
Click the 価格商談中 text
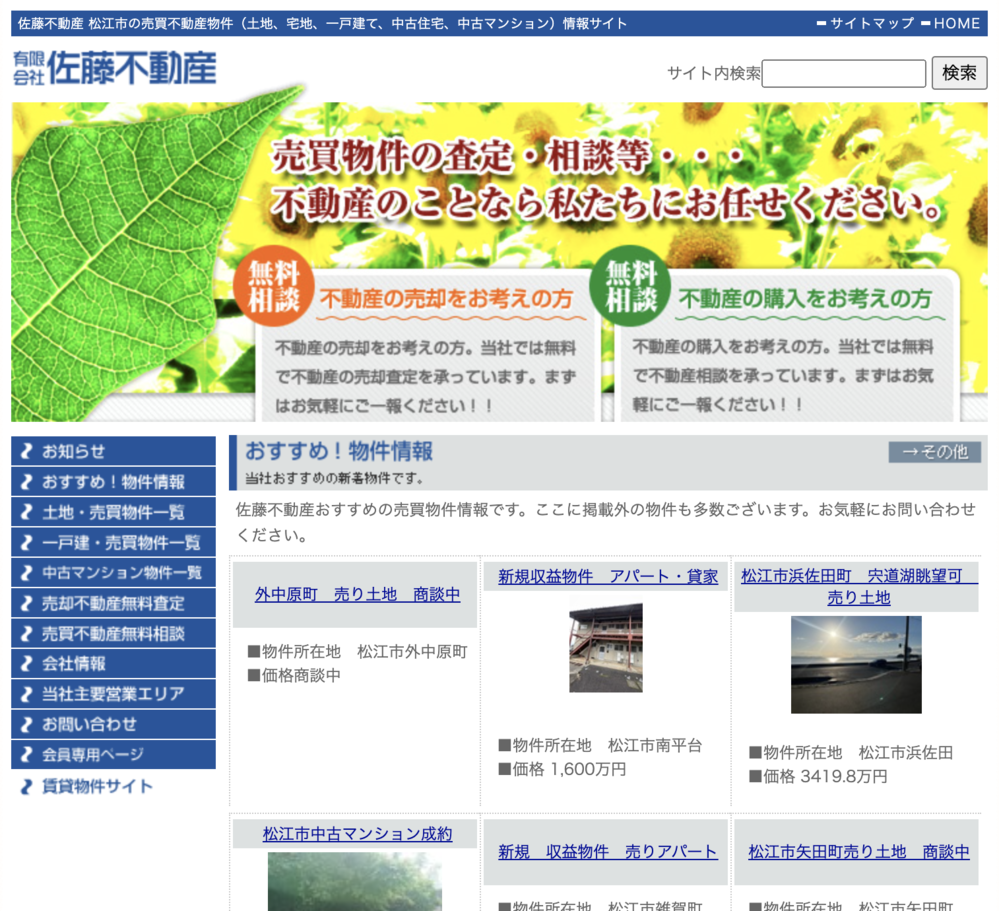tap(294, 675)
